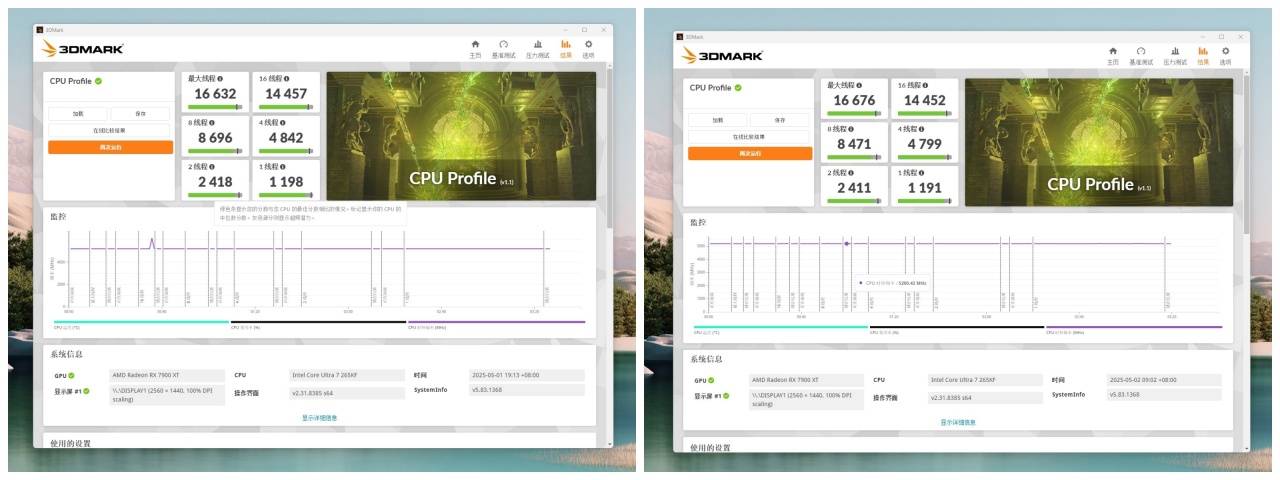This screenshot has width=1280, height=480.
Task: Click the 16 632 max threads score
Action: pos(216,93)
